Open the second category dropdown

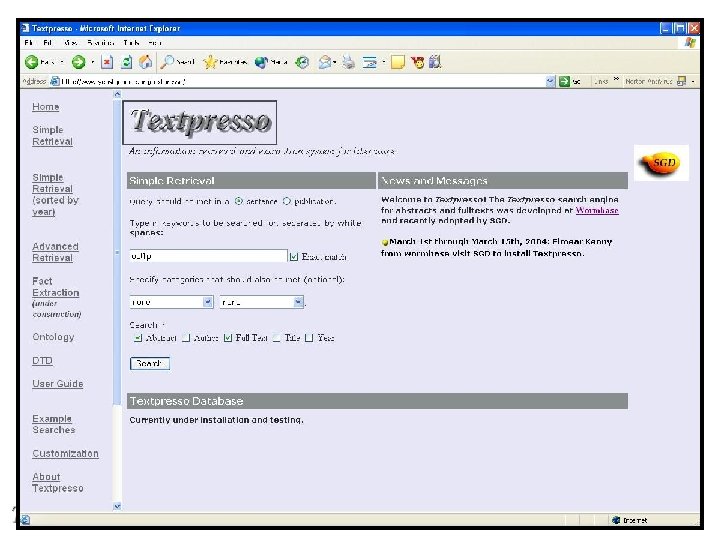click(x=262, y=302)
